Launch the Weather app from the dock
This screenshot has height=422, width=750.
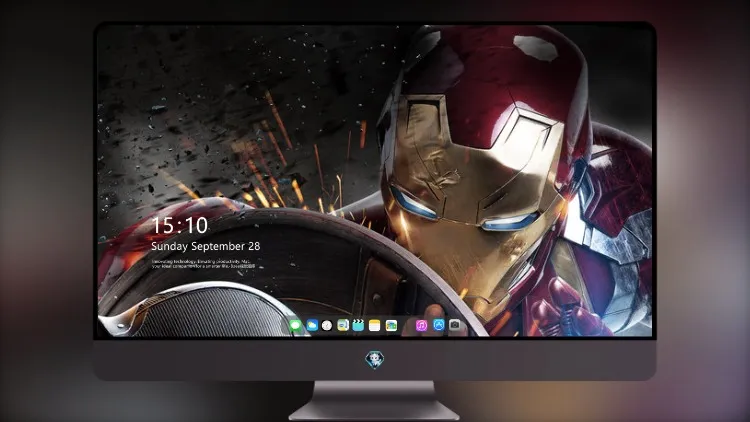click(x=312, y=325)
